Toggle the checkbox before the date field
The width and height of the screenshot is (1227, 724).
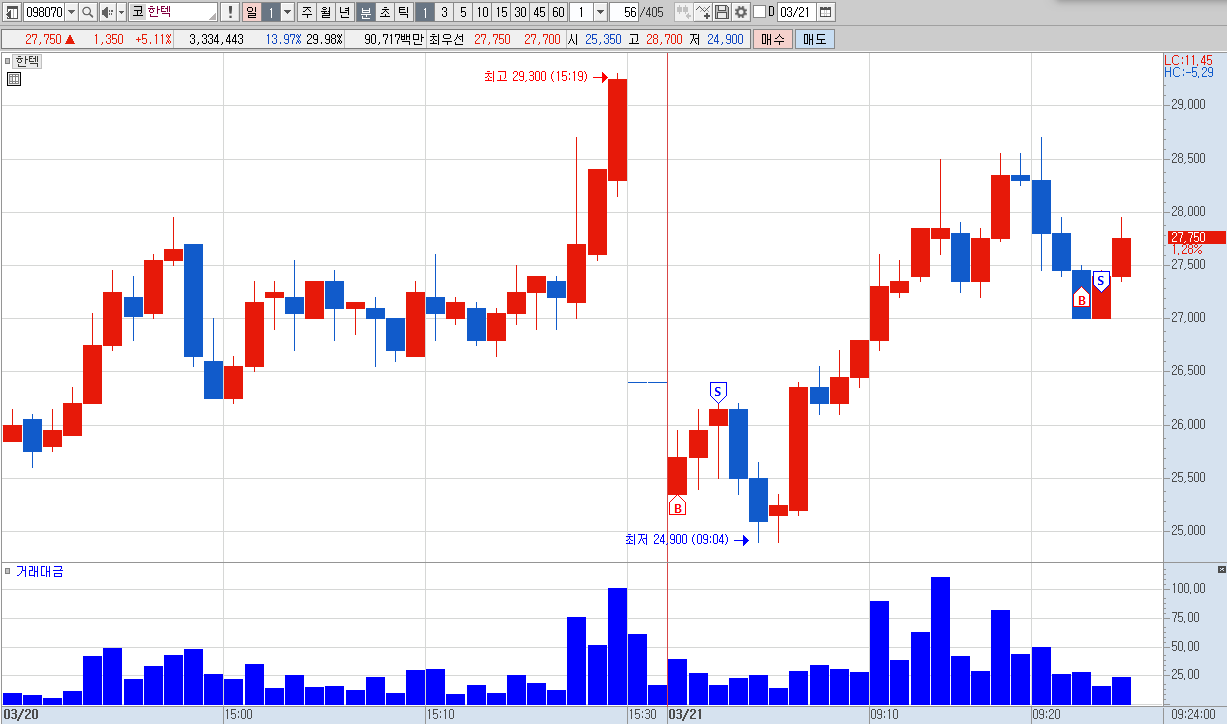759,12
